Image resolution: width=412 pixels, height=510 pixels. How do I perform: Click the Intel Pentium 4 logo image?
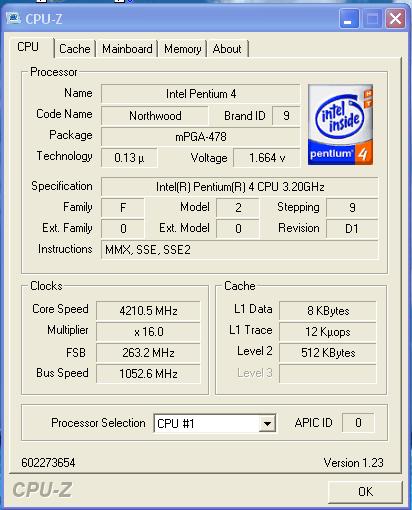[x=340, y=124]
